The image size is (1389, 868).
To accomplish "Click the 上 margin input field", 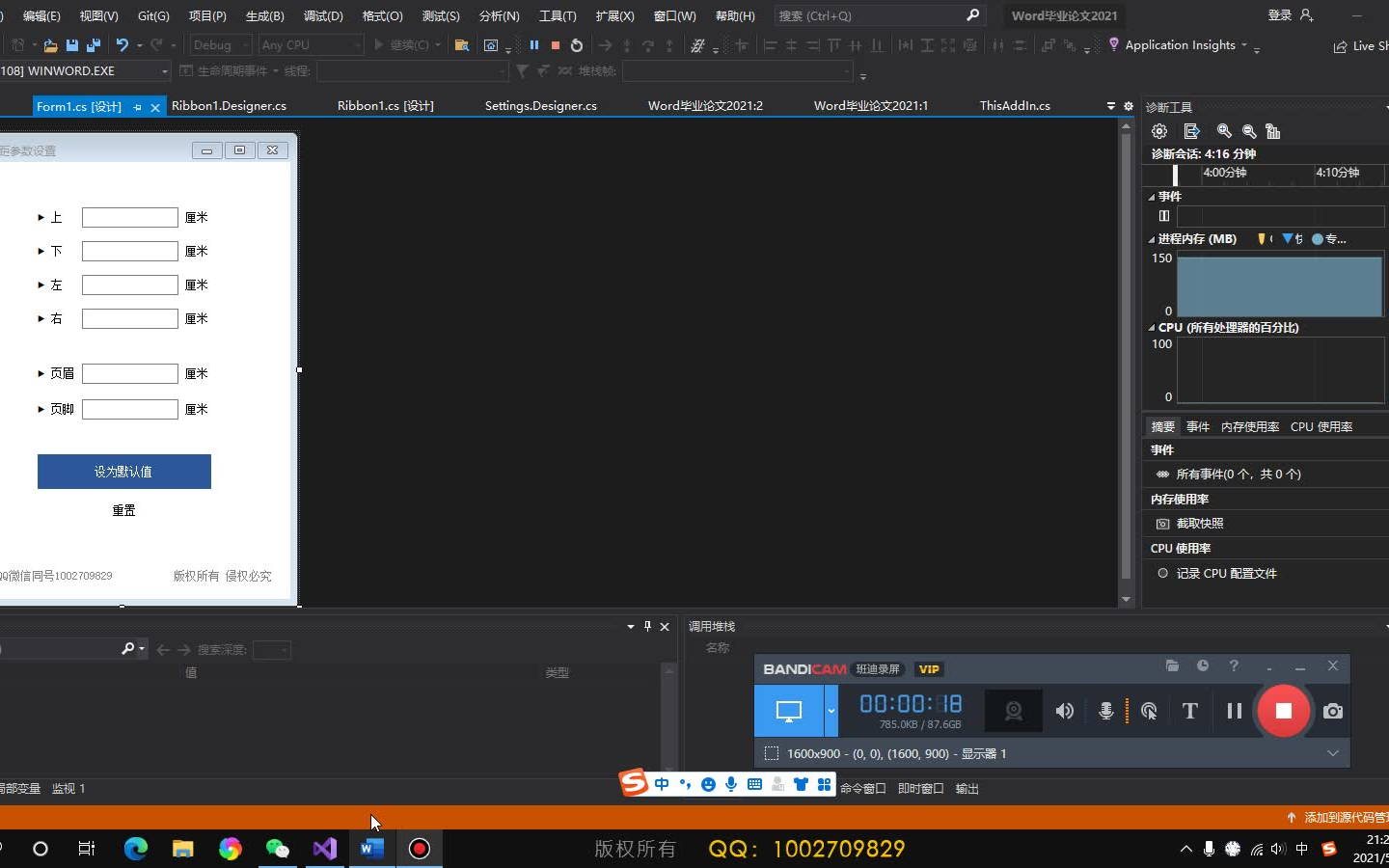I will (129, 217).
